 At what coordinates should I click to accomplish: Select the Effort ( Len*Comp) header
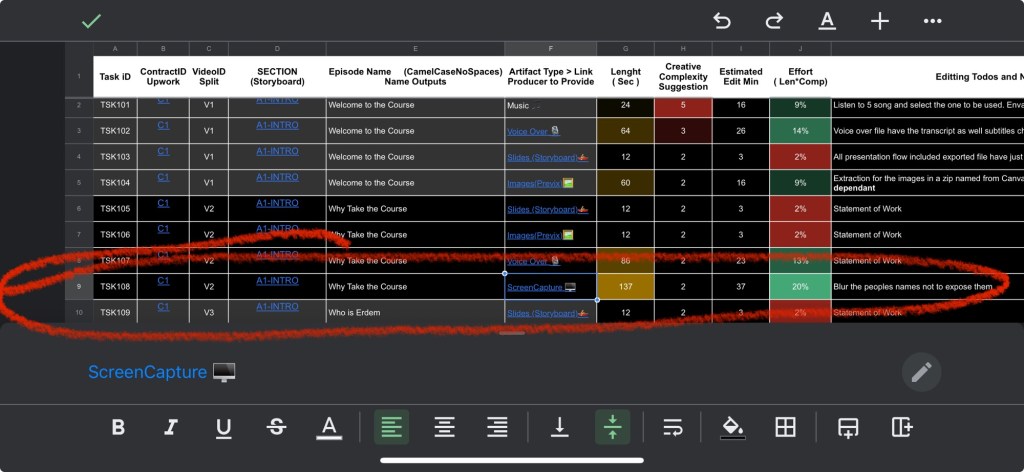click(x=800, y=76)
